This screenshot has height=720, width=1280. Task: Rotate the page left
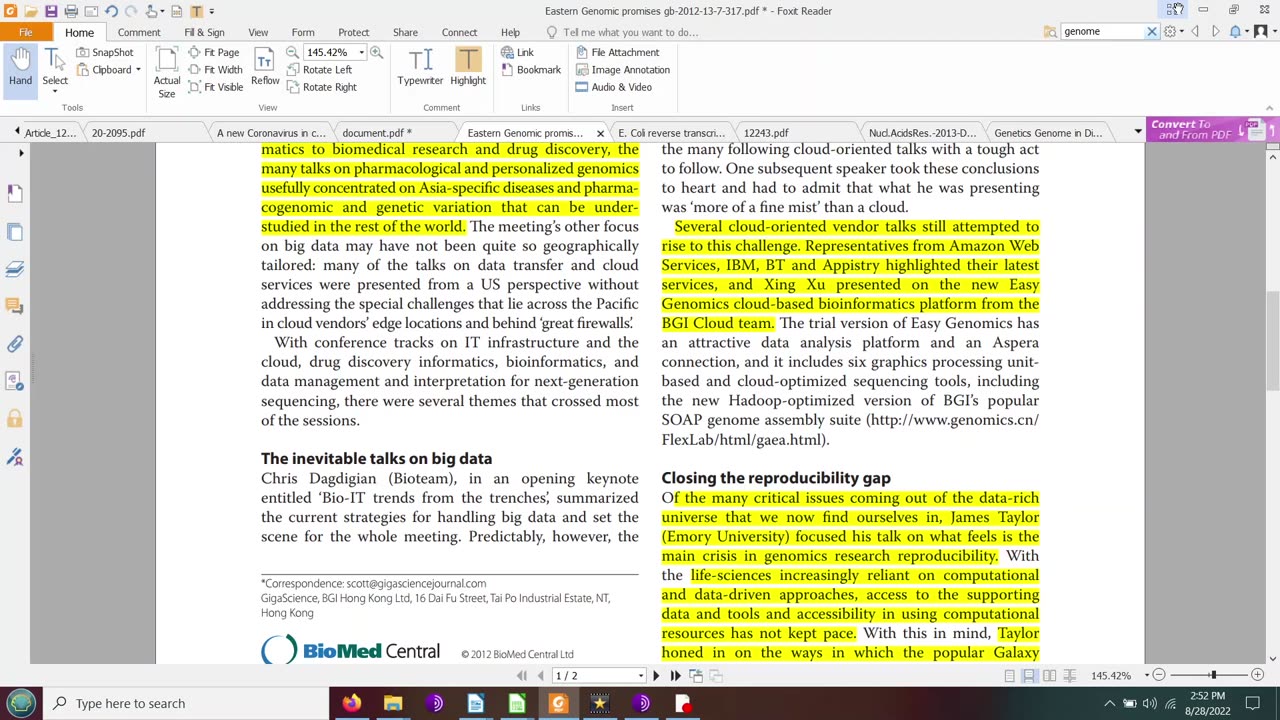click(x=319, y=70)
